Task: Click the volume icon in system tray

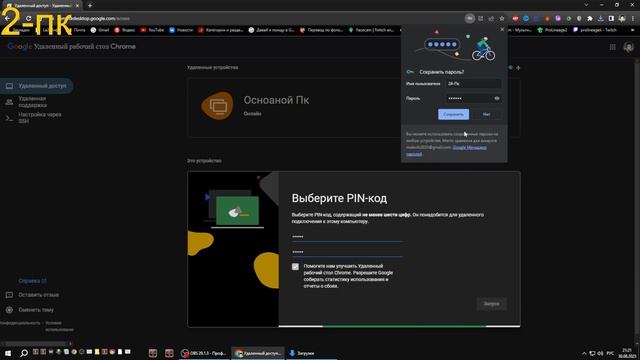Action: click(600, 353)
